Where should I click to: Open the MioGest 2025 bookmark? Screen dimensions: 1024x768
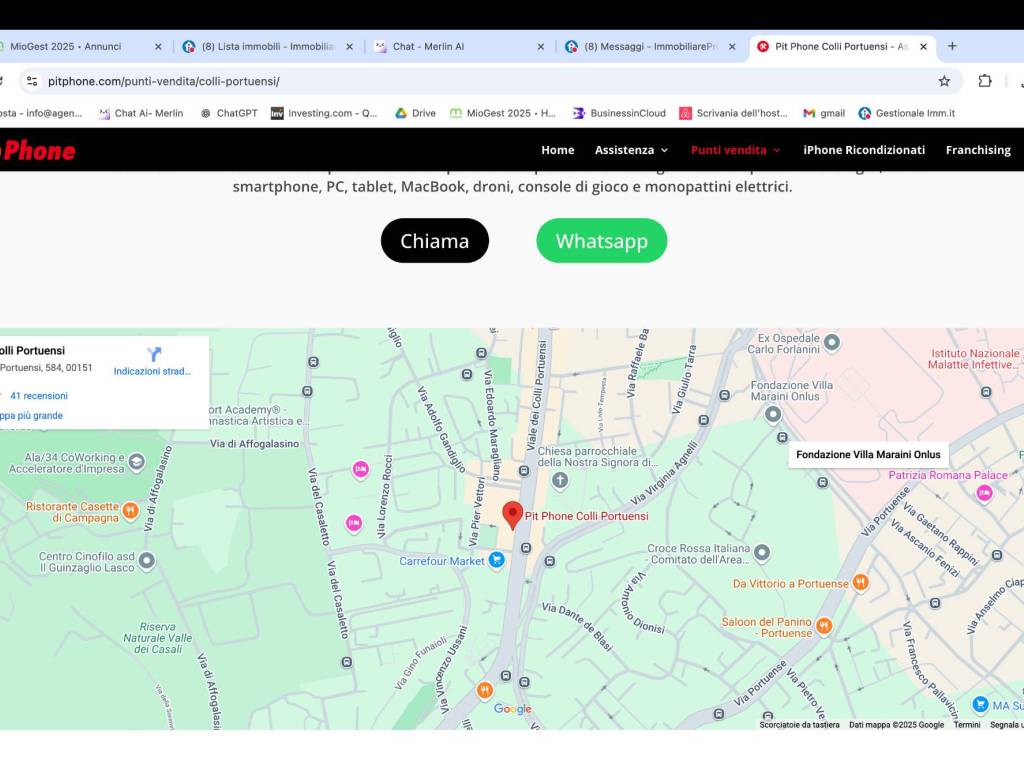[x=503, y=113]
